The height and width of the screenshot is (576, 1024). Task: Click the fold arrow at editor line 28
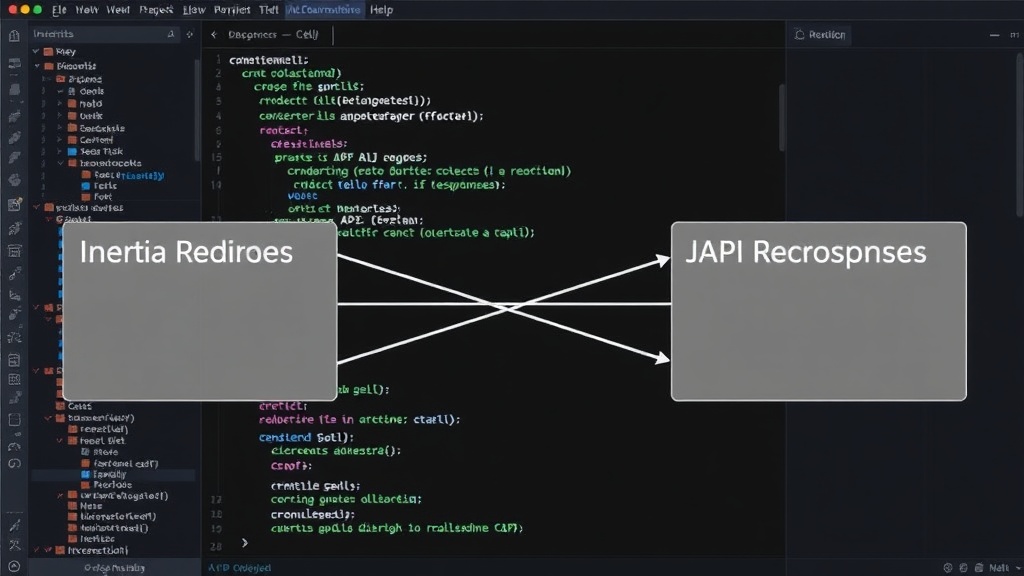pyautogui.click(x=245, y=543)
